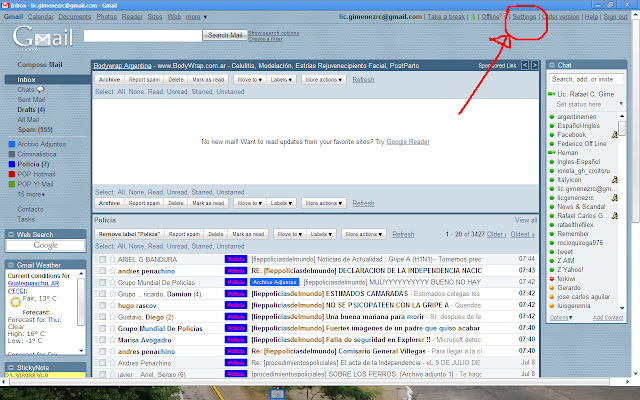The width and height of the screenshot is (640, 400).
Task: Expand the '15 more' labels list
Action: (x=31, y=194)
